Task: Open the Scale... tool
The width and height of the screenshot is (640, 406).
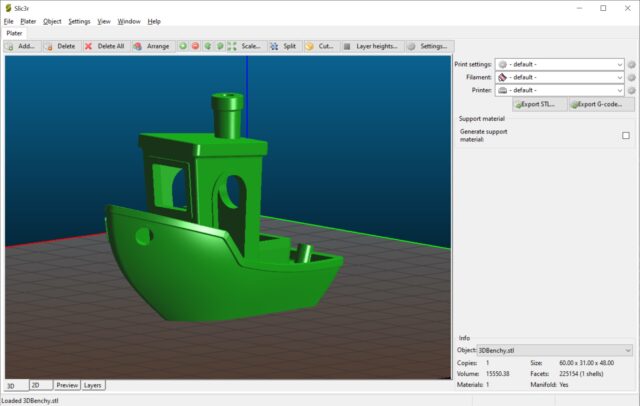Action: click(245, 46)
